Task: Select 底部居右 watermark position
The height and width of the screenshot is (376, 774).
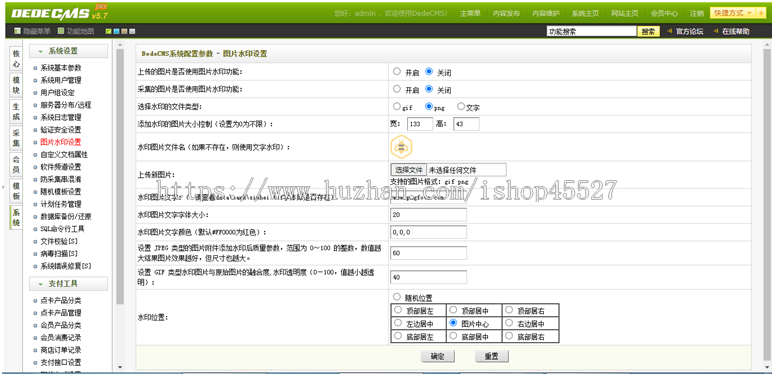Action: (509, 336)
